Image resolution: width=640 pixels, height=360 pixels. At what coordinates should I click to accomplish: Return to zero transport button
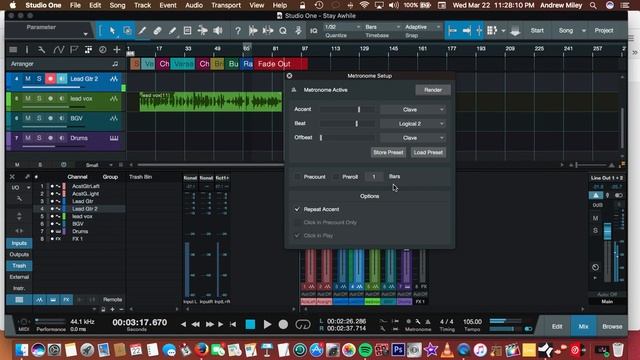(233, 324)
